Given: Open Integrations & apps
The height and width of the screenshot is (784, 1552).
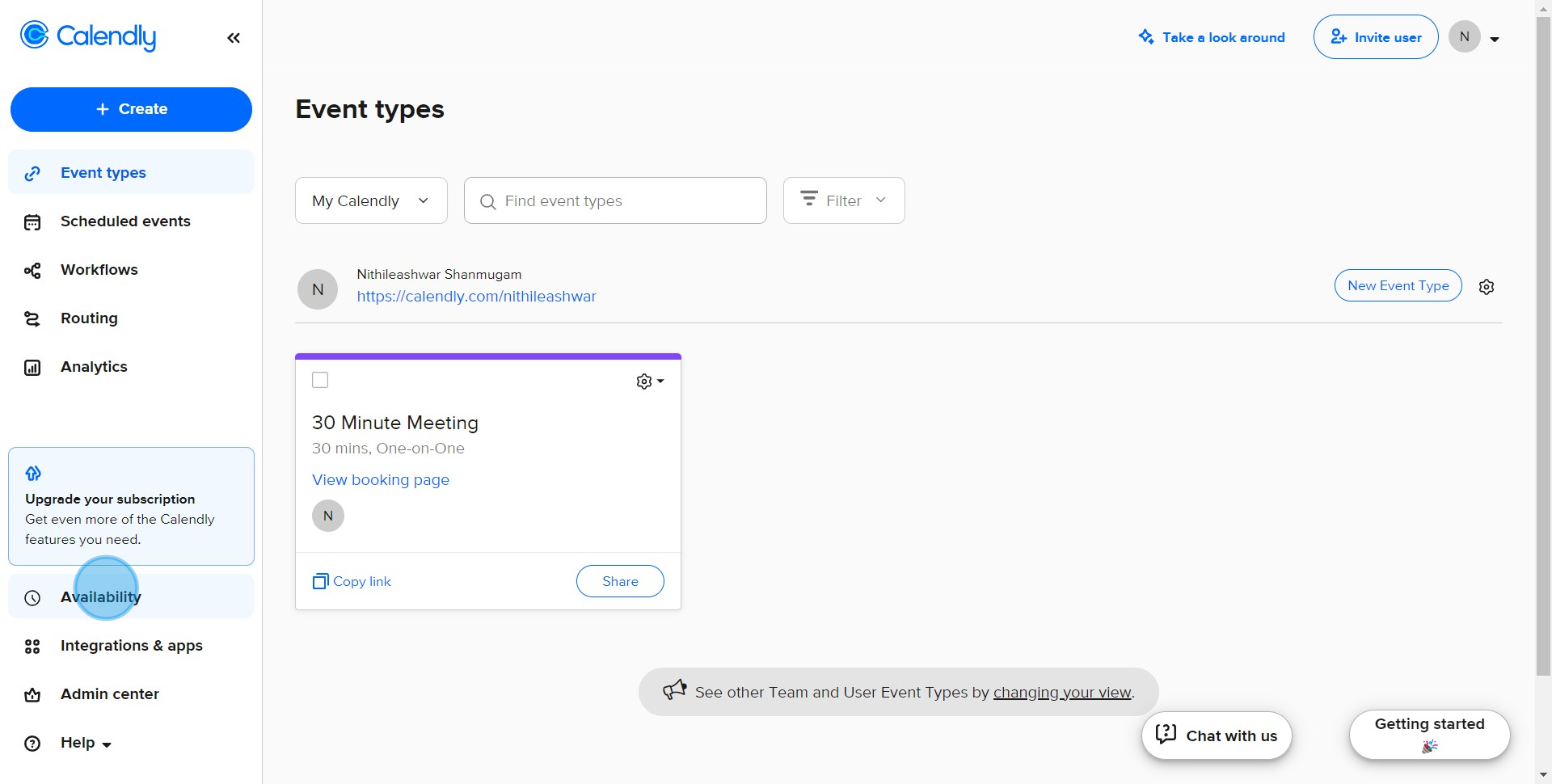Looking at the screenshot, I should coord(131,646).
